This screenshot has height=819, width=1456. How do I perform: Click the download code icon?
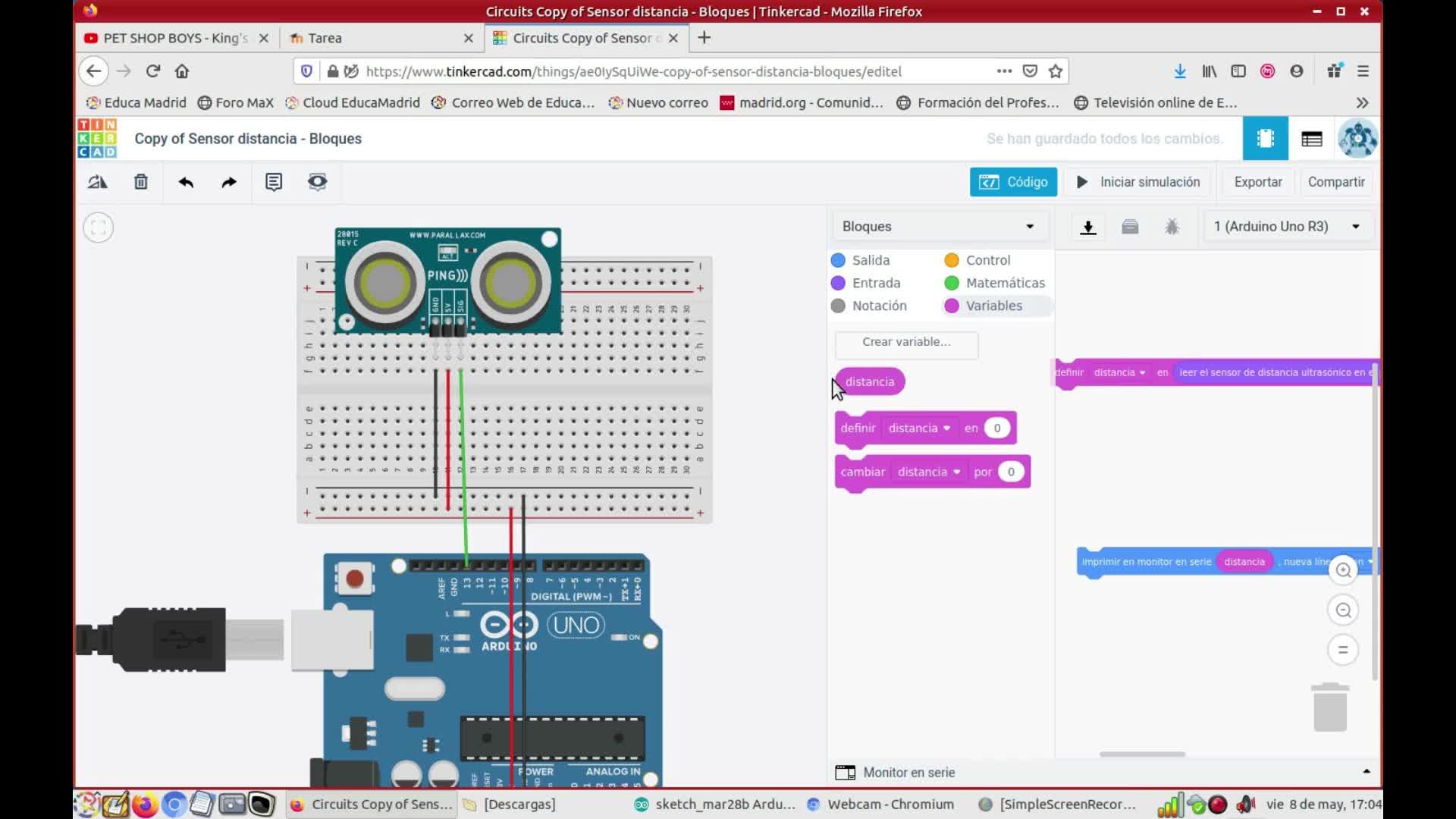pyautogui.click(x=1088, y=227)
